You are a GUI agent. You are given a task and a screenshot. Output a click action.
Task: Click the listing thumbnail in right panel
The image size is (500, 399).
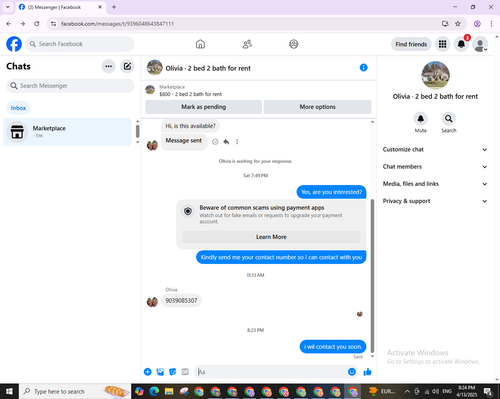(435, 75)
